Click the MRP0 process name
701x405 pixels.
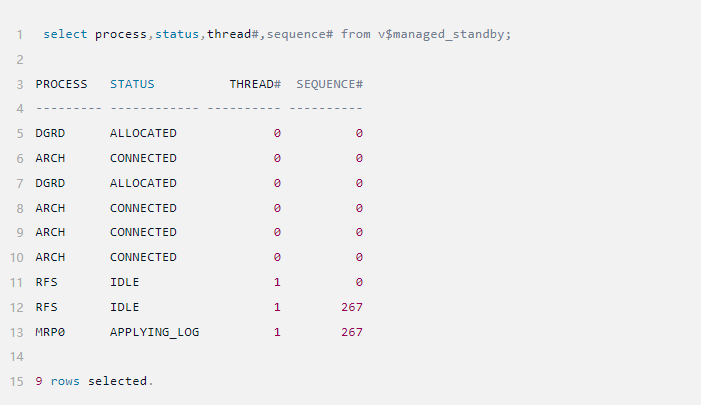click(50, 332)
